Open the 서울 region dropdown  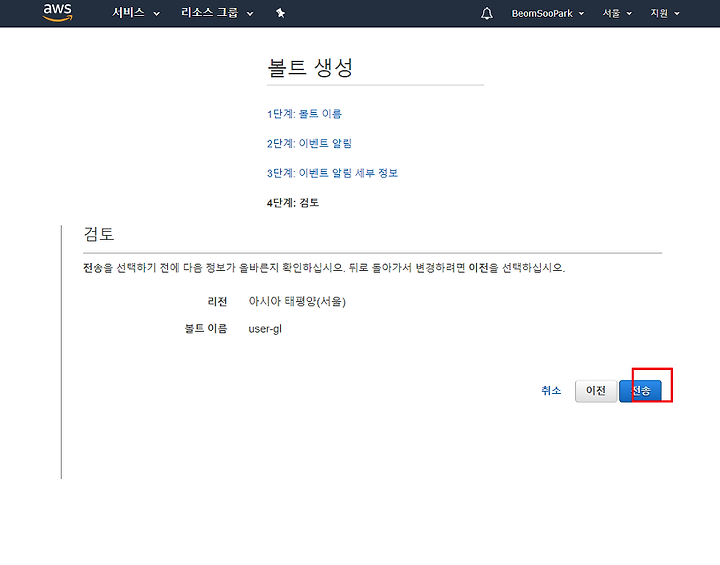pos(617,13)
